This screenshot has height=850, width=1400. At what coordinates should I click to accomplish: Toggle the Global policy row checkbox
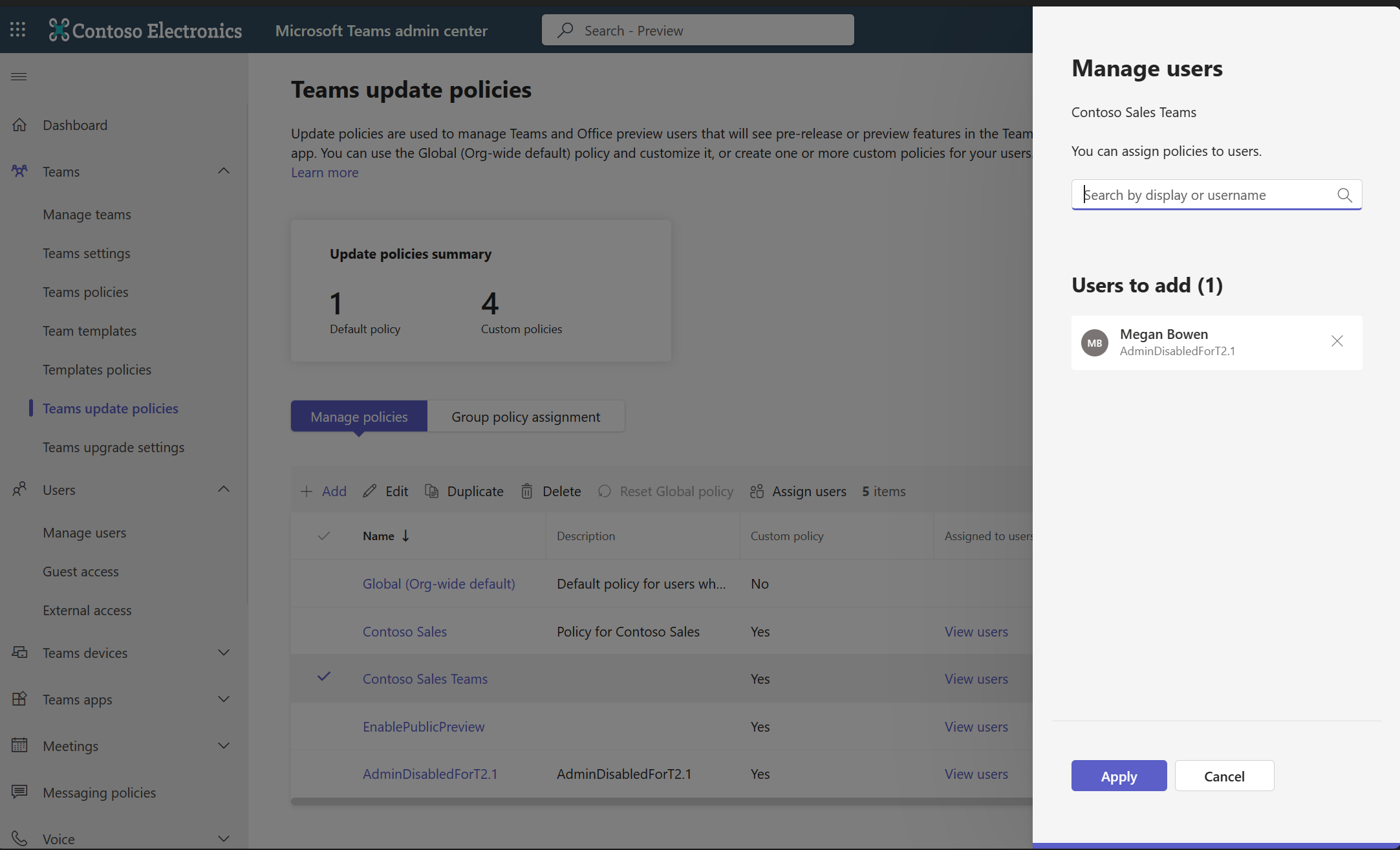(x=323, y=583)
